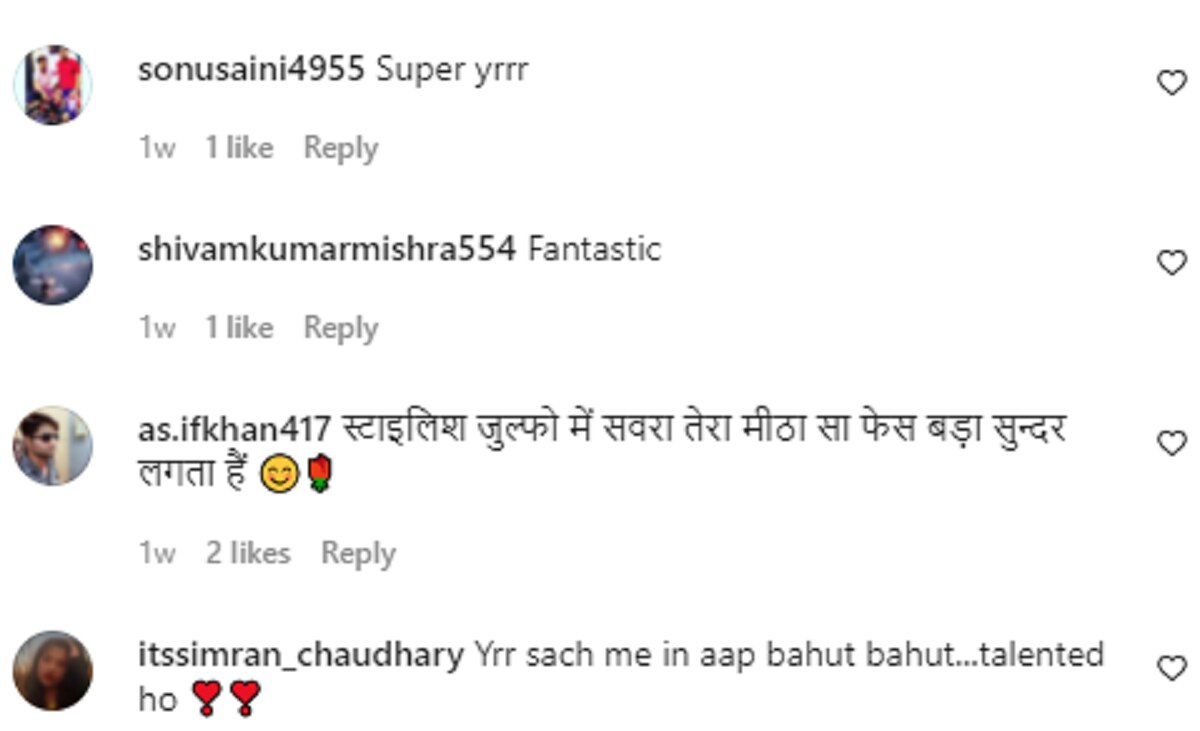1200x731 pixels.
Task: View 2 likes on as.ifkhan417's comment
Action: [248, 553]
